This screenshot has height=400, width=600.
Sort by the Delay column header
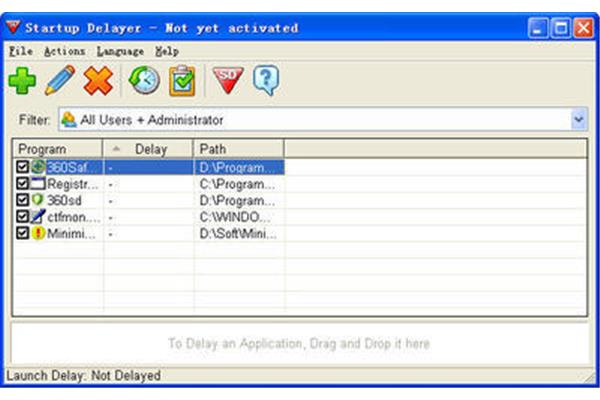click(x=148, y=149)
